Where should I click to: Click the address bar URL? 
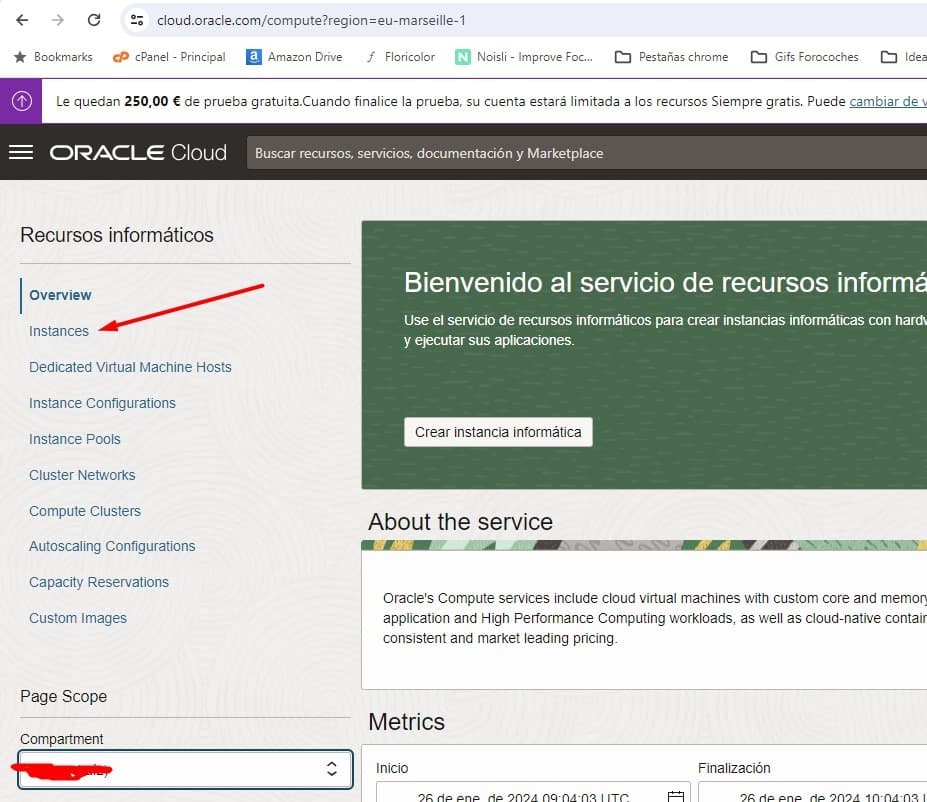pos(311,20)
